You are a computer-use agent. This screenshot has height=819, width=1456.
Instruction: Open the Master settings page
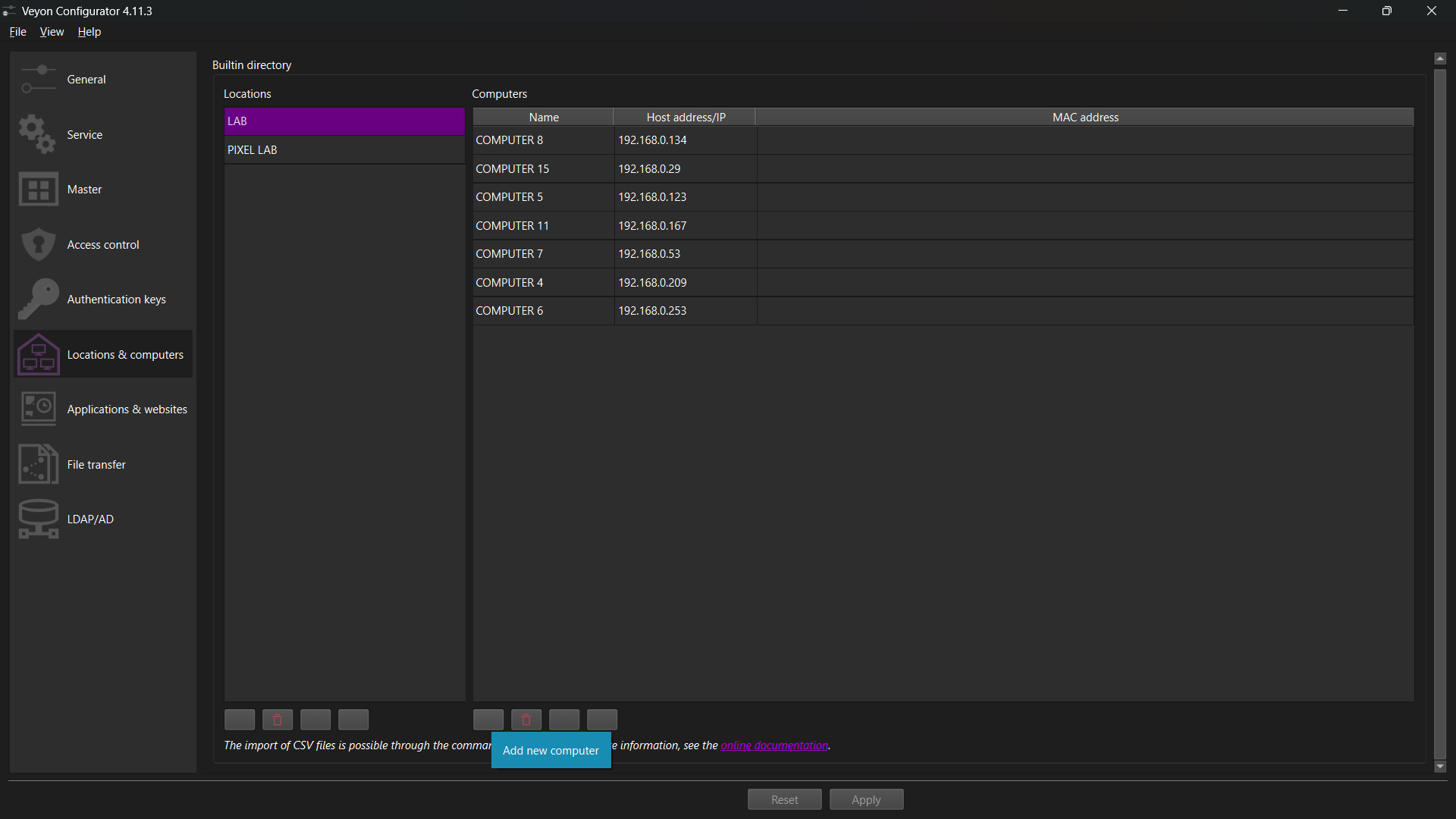pos(102,190)
